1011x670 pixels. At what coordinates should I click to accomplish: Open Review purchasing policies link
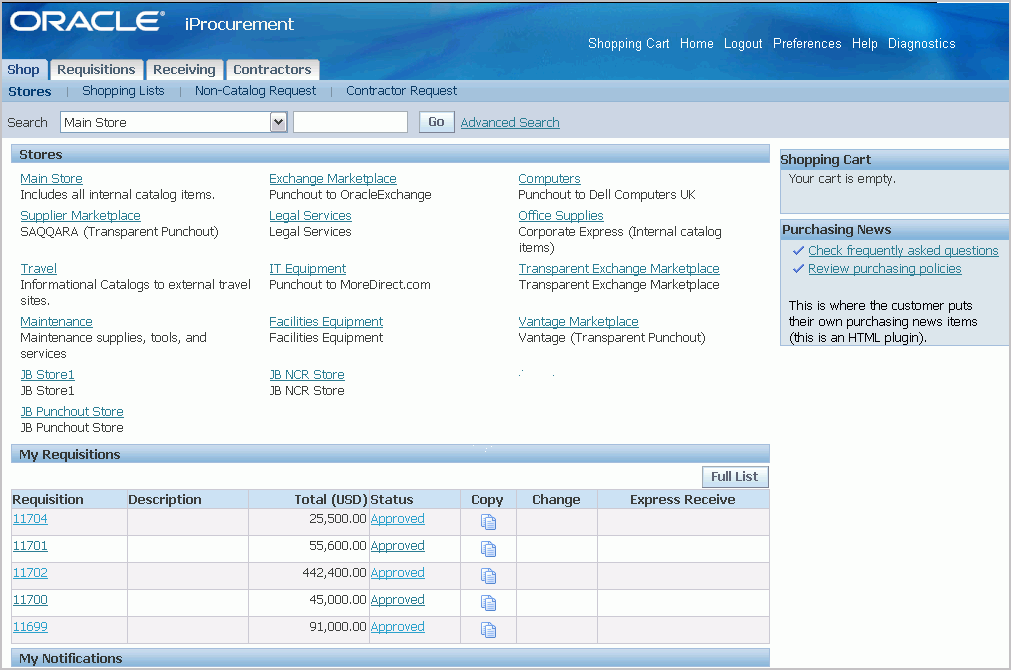click(x=885, y=269)
